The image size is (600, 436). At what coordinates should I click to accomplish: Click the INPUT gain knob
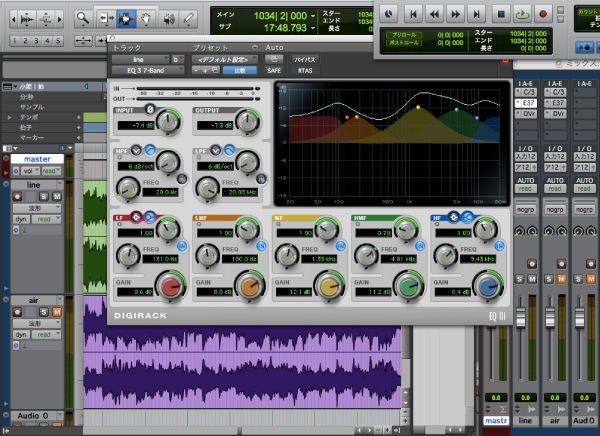(x=168, y=121)
